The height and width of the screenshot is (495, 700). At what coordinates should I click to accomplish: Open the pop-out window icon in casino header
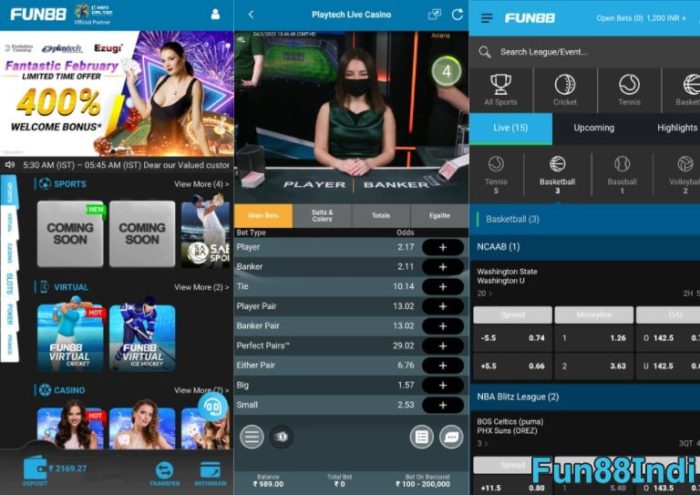click(434, 14)
